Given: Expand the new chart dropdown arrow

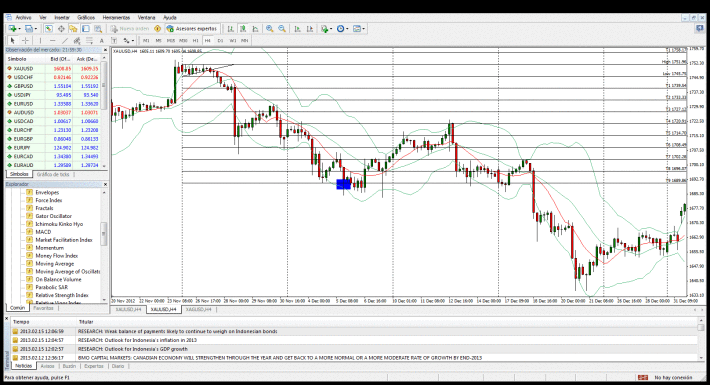Looking at the screenshot, I should (x=19, y=29).
